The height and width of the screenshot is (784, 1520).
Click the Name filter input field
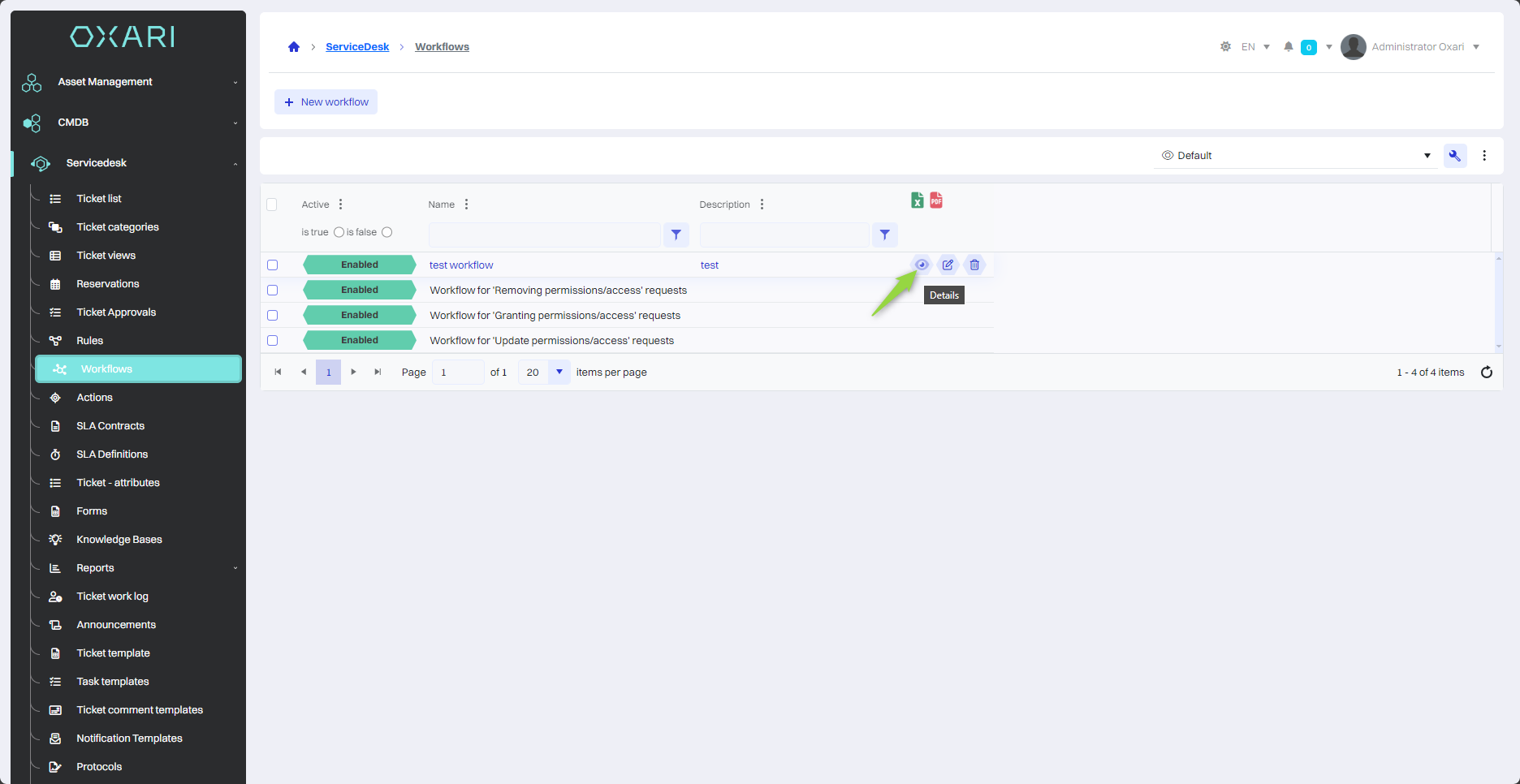[x=544, y=235]
